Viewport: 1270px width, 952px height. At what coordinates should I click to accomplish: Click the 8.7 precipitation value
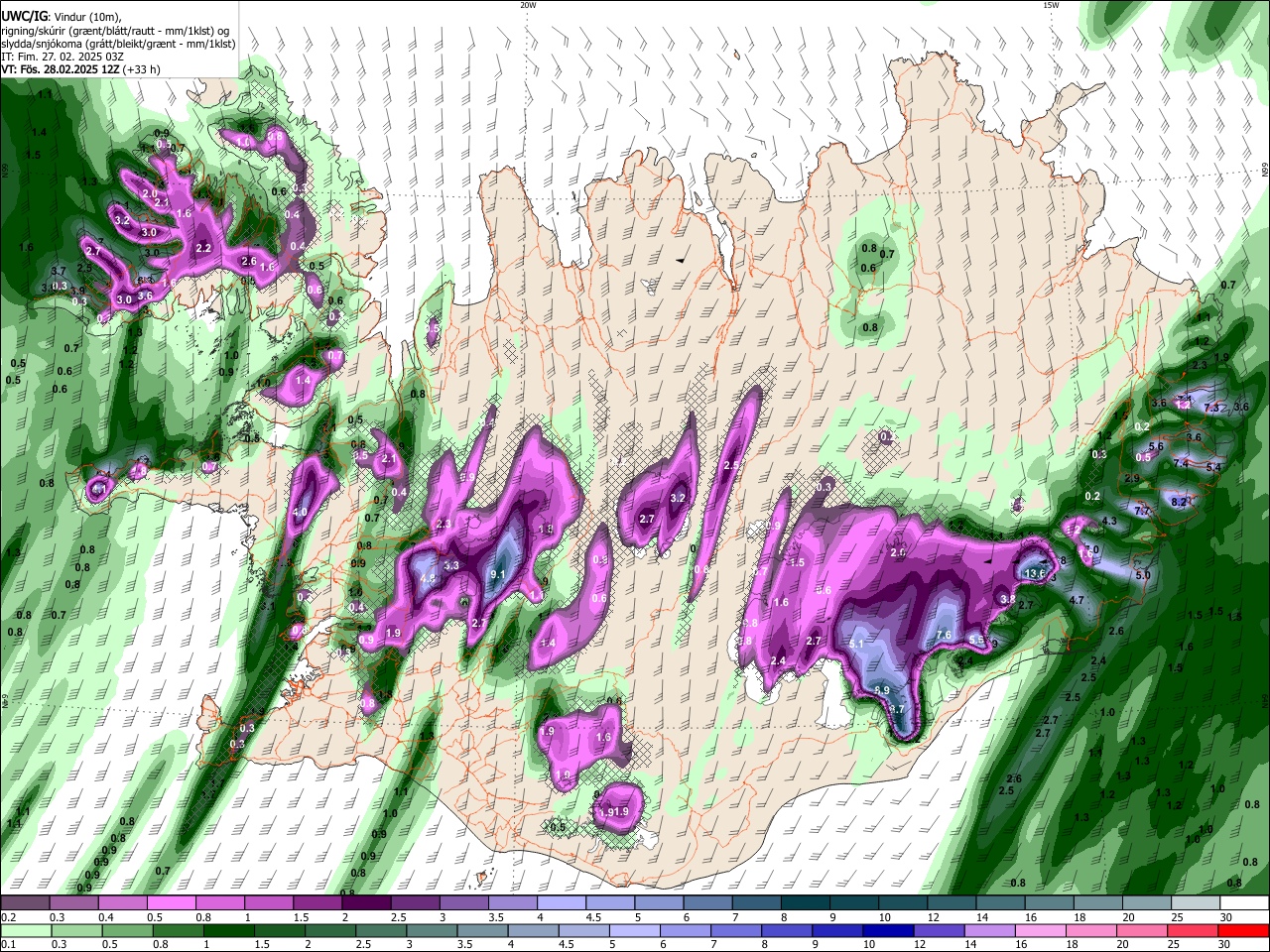click(897, 709)
